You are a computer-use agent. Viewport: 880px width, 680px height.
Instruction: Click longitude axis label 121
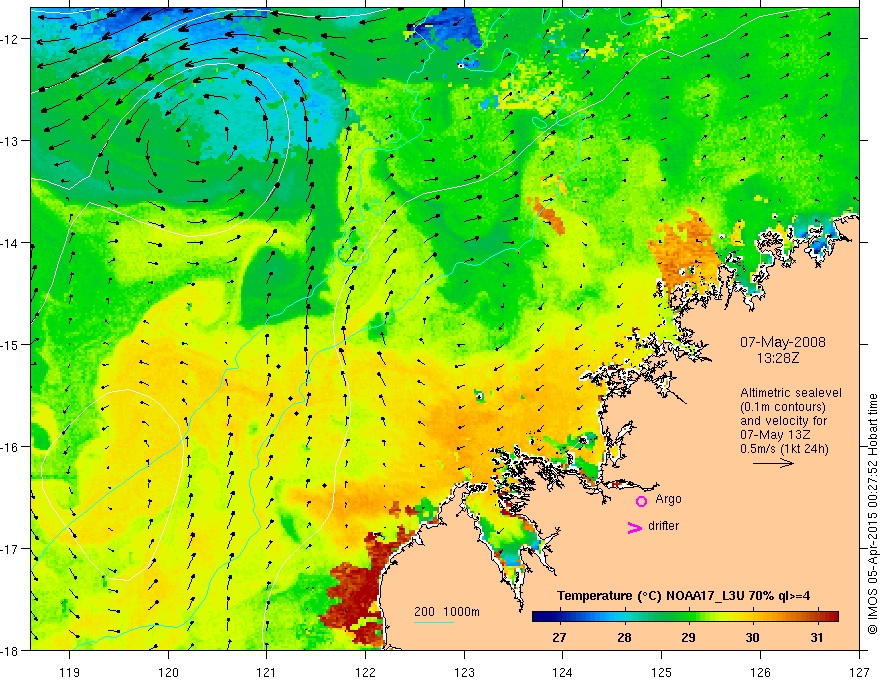(x=267, y=672)
